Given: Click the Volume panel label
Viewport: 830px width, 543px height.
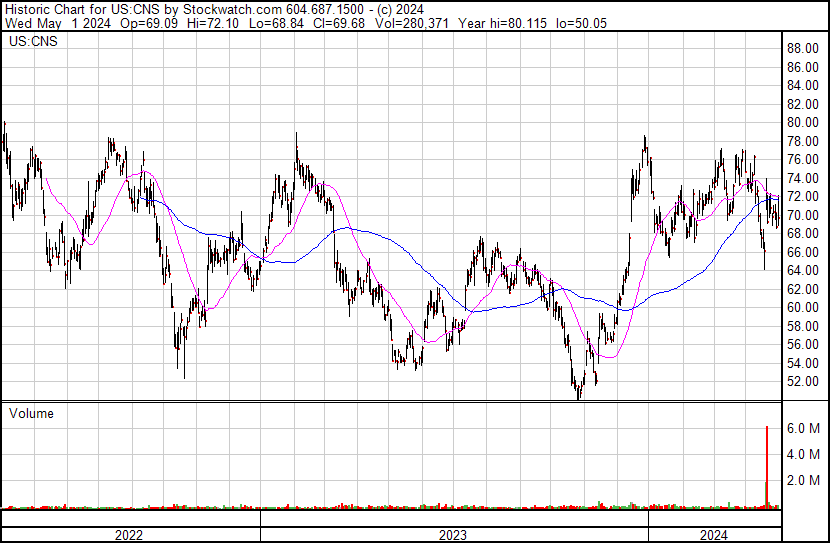Looking at the screenshot, I should (31, 413).
